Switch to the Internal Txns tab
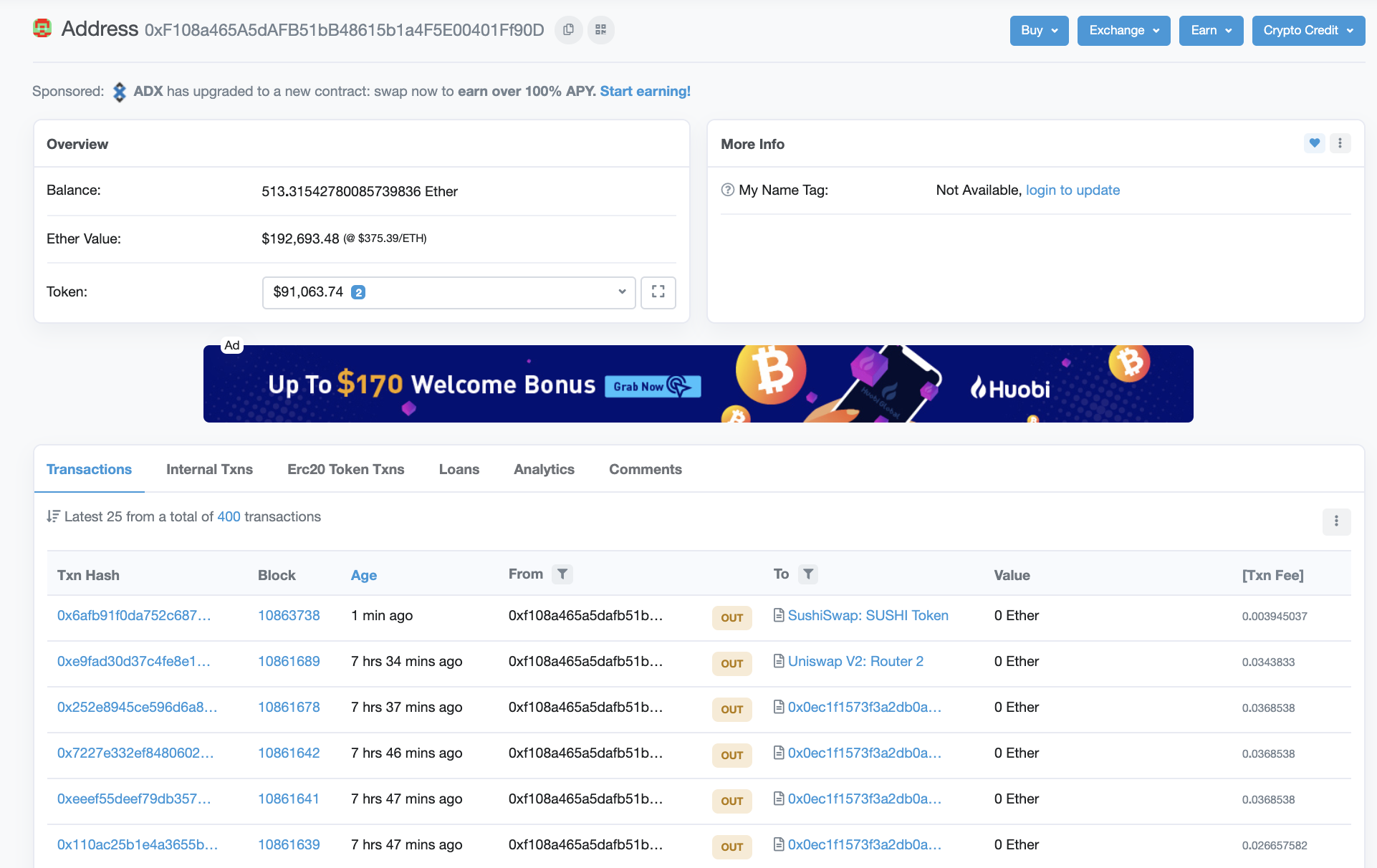Viewport: 1377px width, 868px height. tap(209, 469)
